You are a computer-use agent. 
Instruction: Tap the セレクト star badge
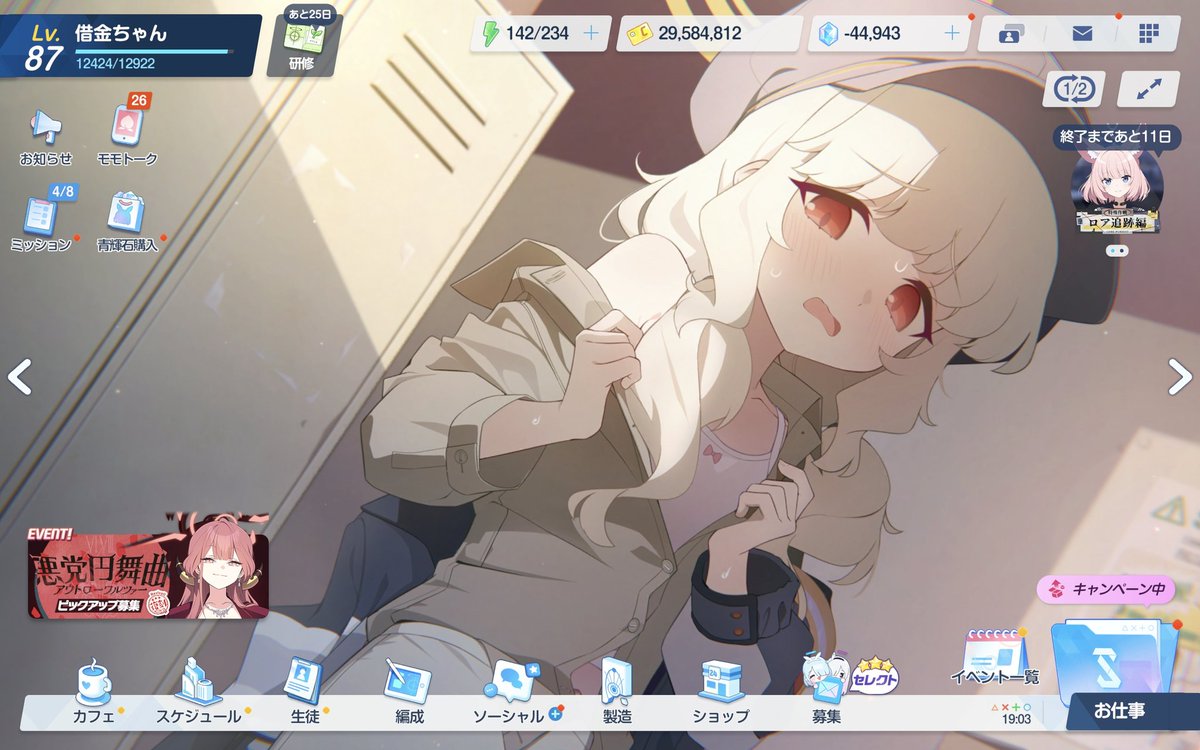[874, 676]
